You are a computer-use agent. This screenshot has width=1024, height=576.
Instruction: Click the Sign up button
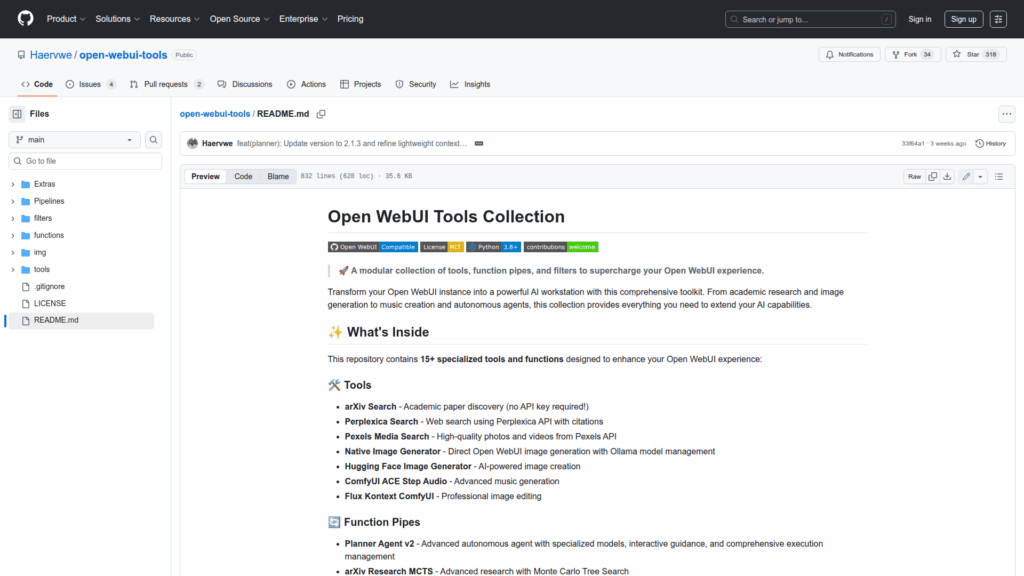(x=964, y=19)
